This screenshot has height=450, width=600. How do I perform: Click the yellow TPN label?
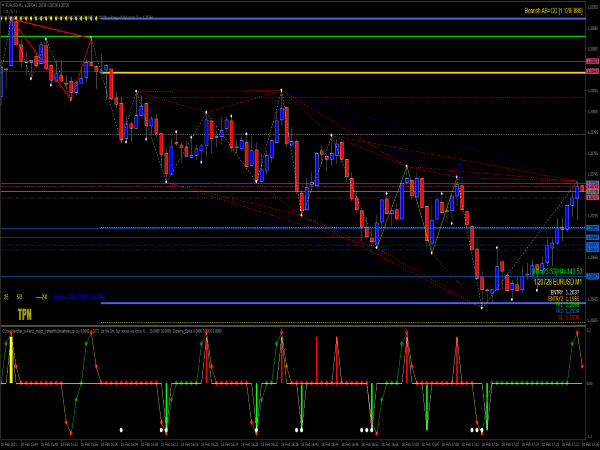click(24, 315)
